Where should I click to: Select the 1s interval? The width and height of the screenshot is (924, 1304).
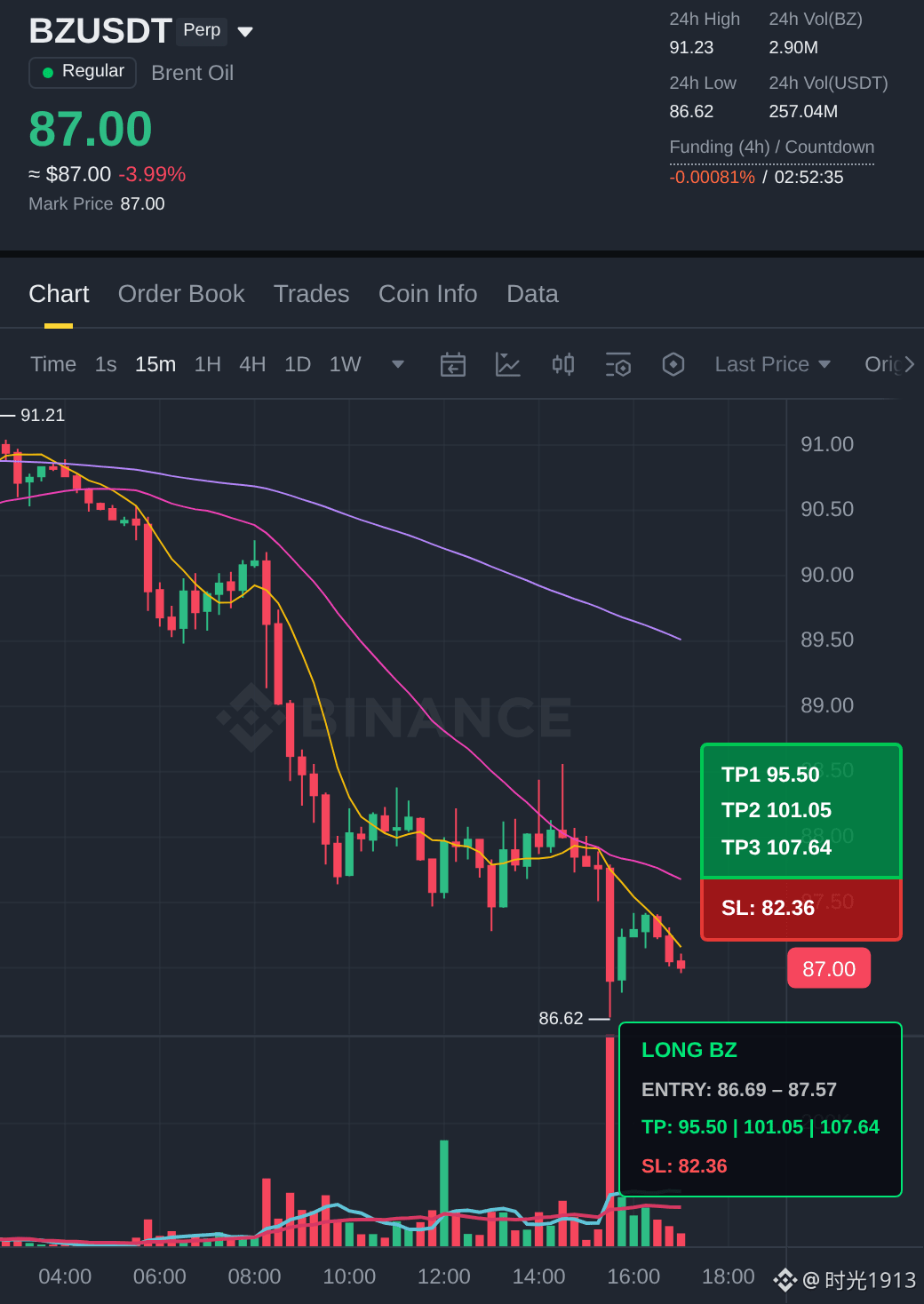pyautogui.click(x=106, y=364)
